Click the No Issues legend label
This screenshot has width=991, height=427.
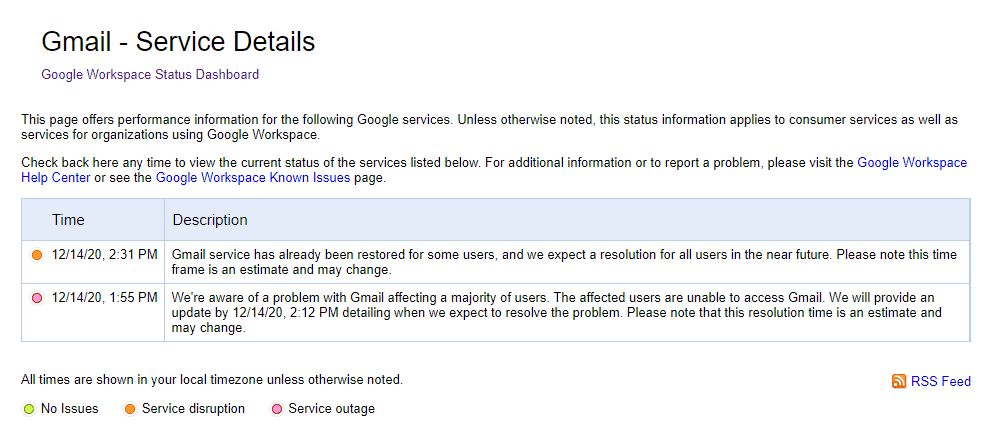70,409
